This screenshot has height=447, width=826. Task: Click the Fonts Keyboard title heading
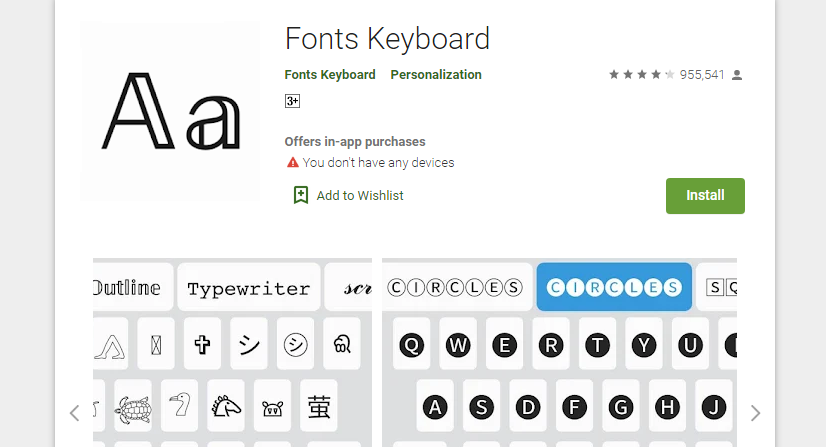[x=387, y=39]
